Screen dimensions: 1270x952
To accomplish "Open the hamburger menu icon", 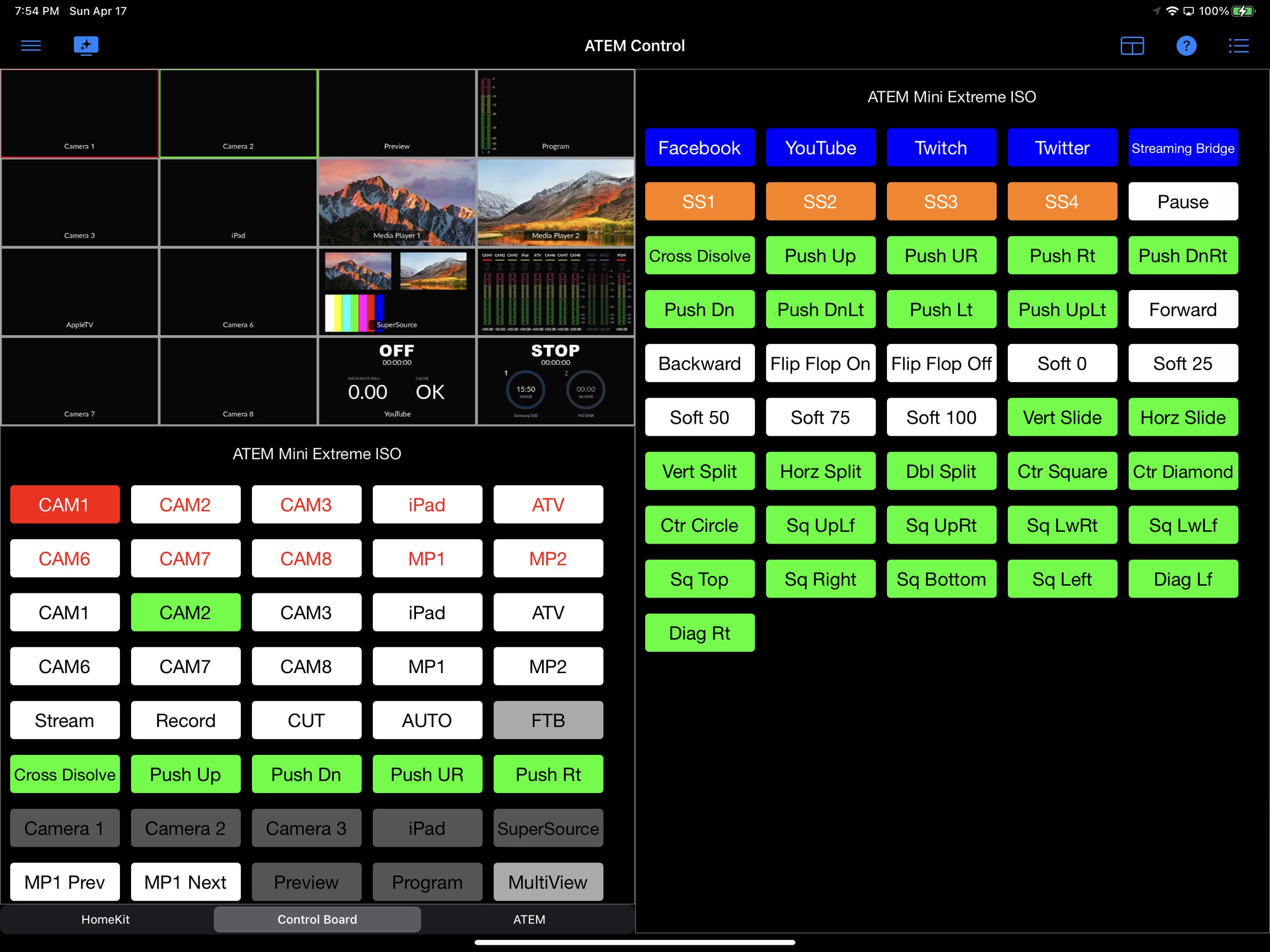I will [x=31, y=45].
